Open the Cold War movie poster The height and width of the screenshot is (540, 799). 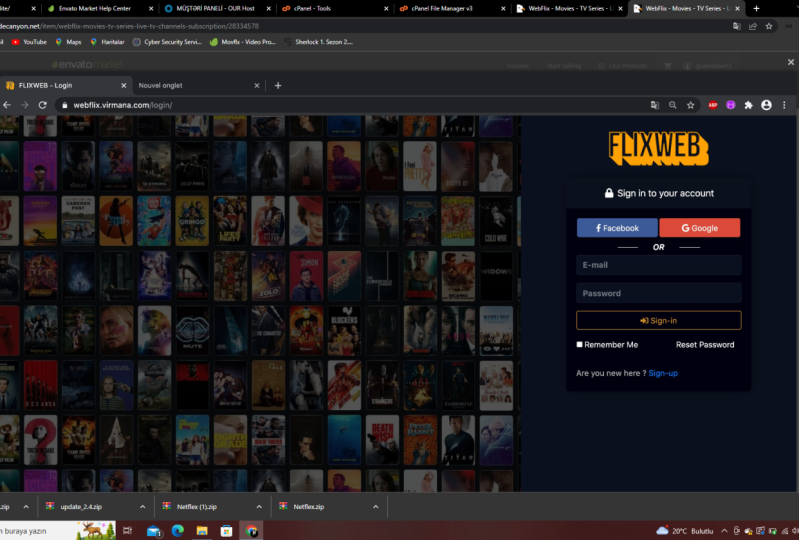496,221
